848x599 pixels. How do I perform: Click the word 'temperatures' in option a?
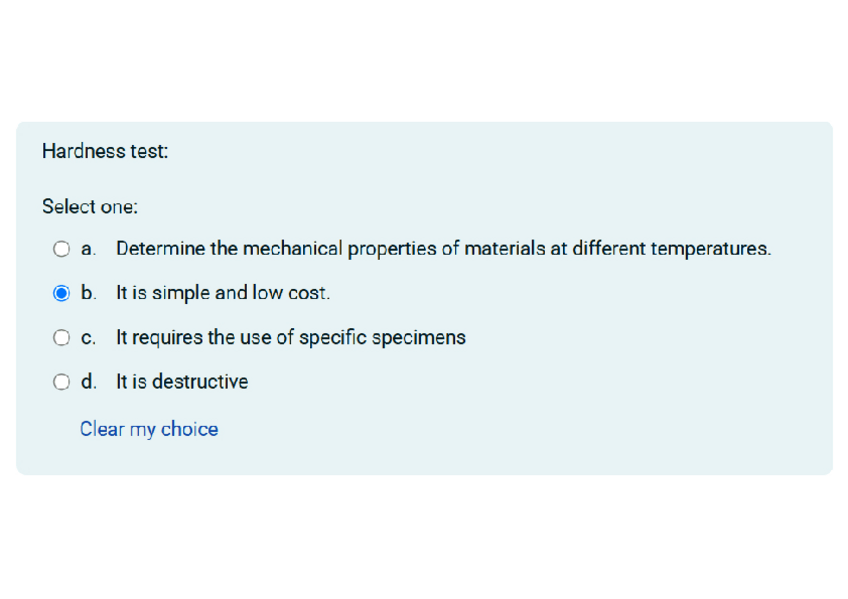711,249
